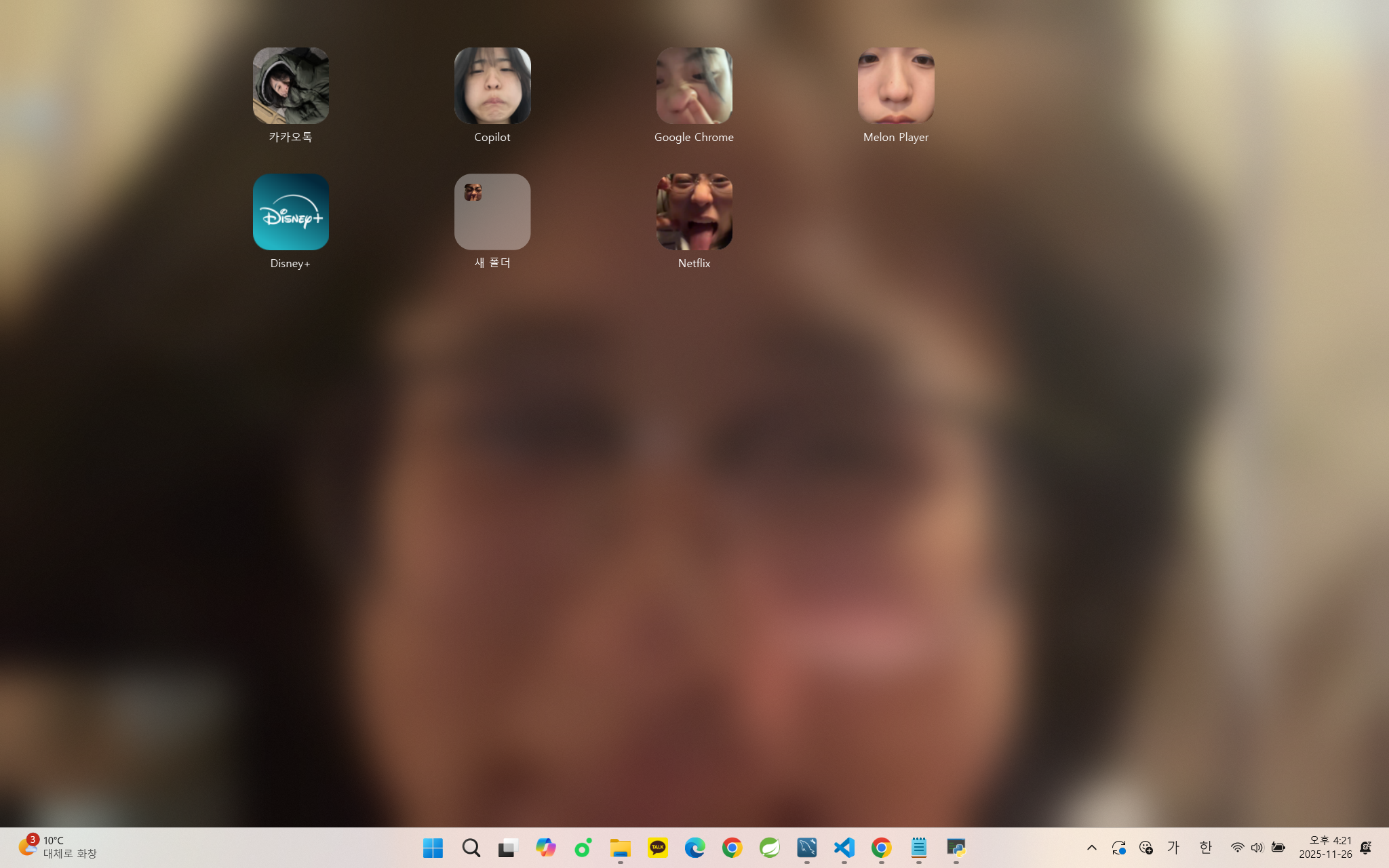Expand the hidden system tray icons chevron
The height and width of the screenshot is (868, 1389).
pyautogui.click(x=1091, y=848)
